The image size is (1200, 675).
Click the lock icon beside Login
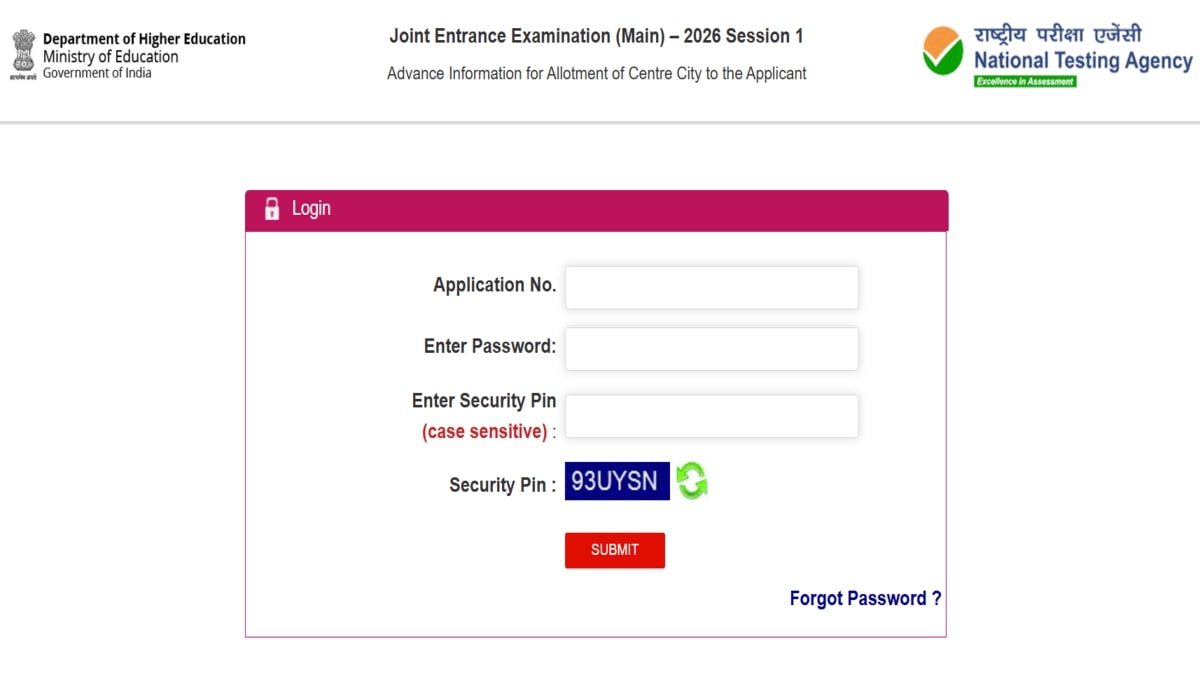pos(272,209)
